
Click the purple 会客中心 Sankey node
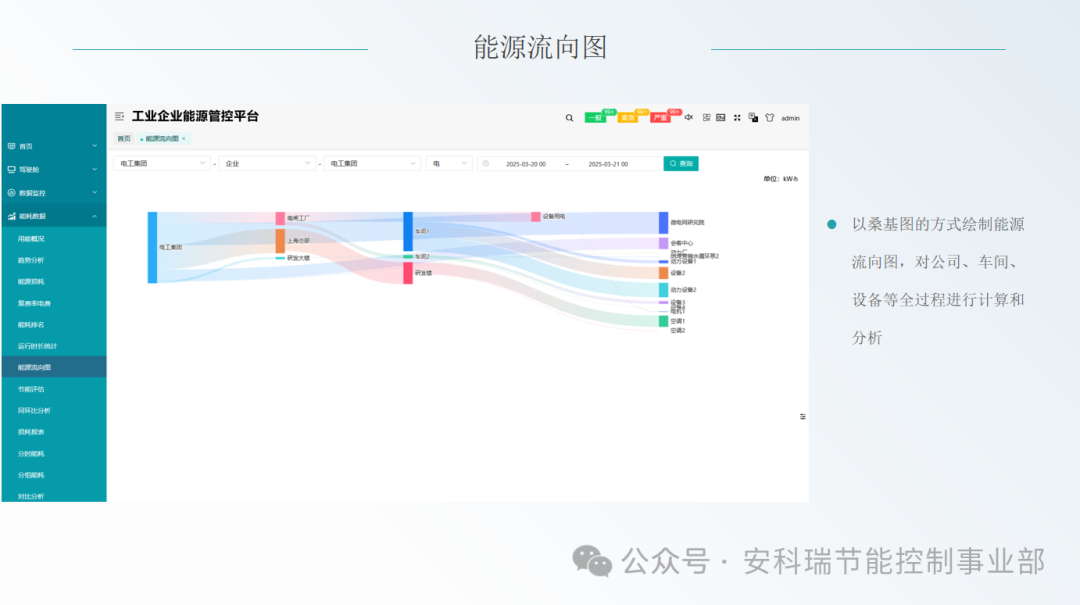[663, 243]
